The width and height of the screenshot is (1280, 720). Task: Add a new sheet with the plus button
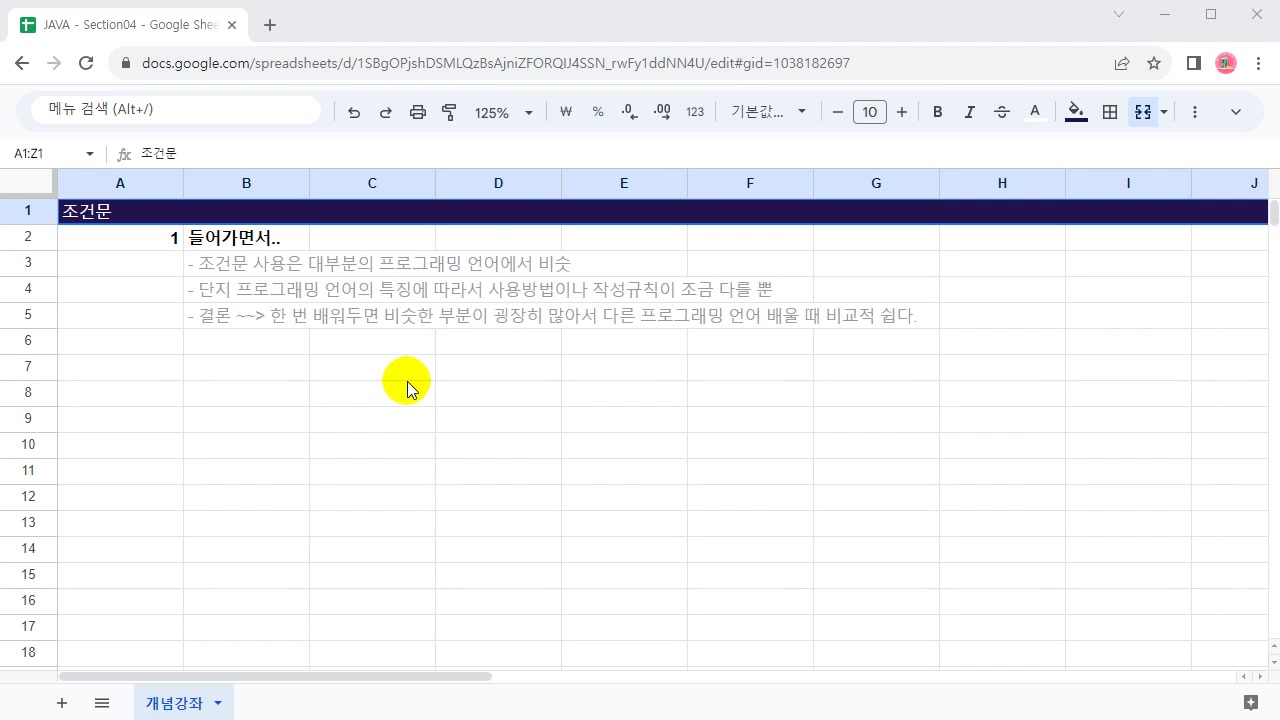tap(62, 703)
